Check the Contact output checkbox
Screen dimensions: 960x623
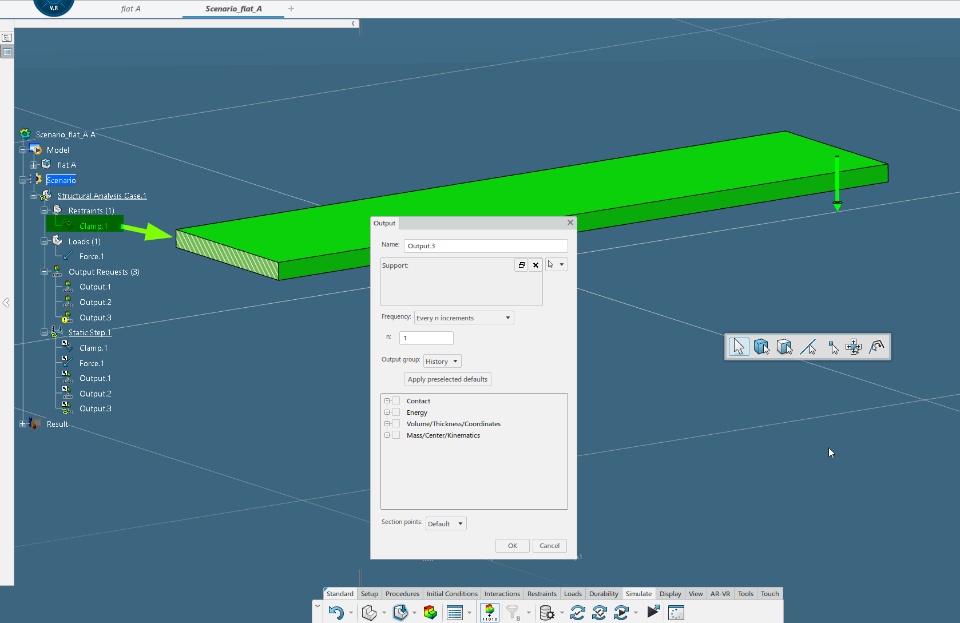396,401
